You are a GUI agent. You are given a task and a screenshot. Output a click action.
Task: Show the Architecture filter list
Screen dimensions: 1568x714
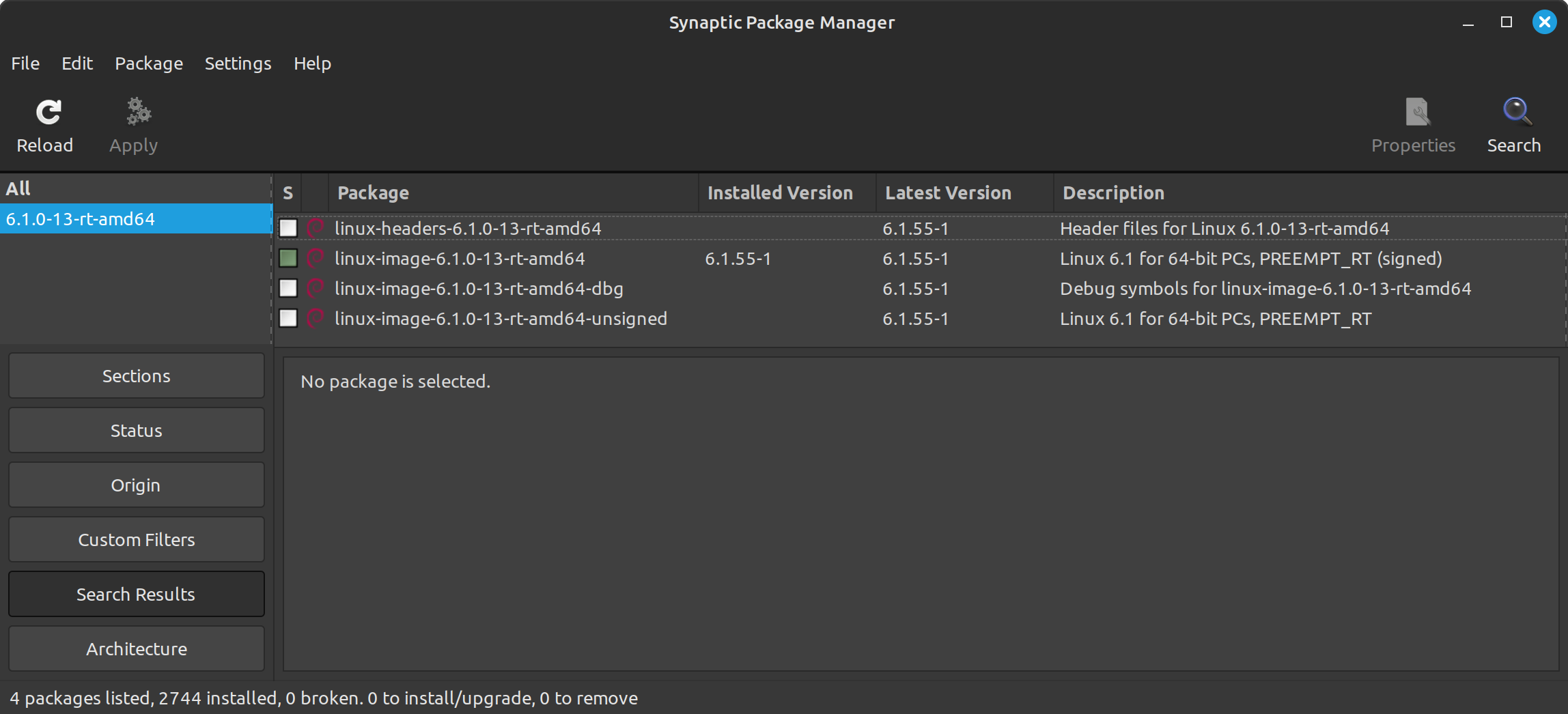point(137,648)
